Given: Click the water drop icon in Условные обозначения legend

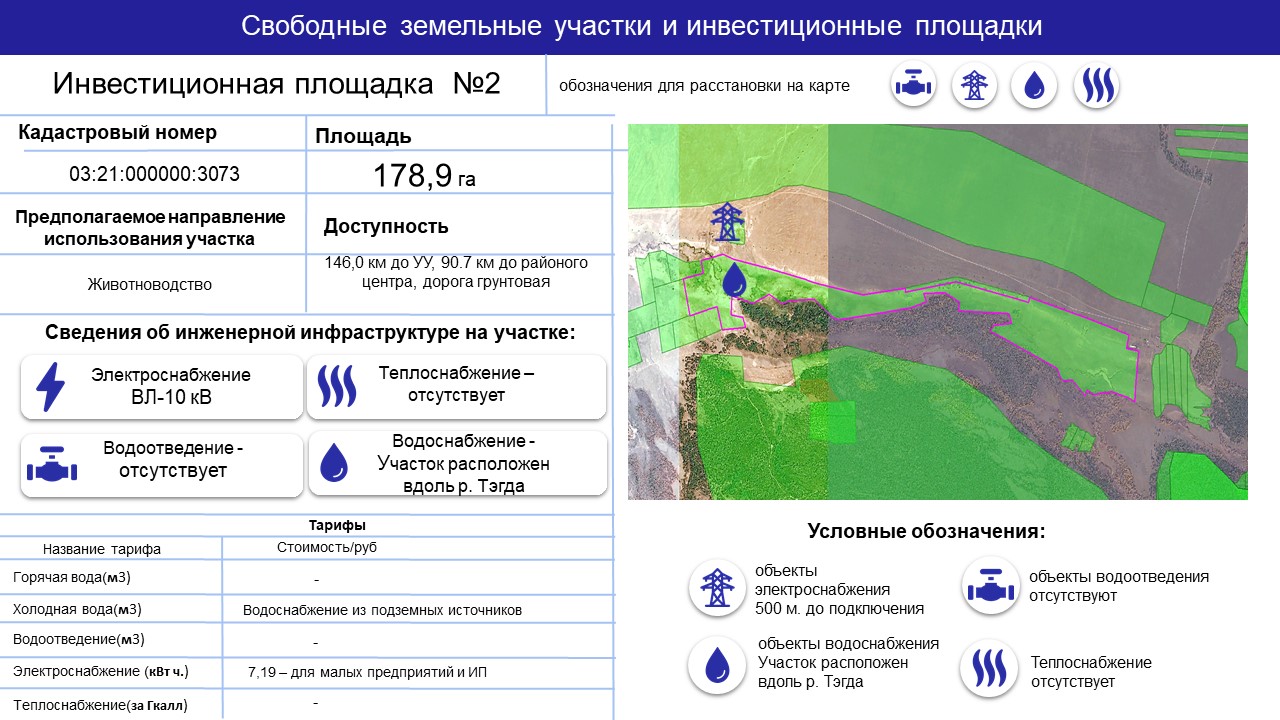Looking at the screenshot, I should (x=716, y=666).
